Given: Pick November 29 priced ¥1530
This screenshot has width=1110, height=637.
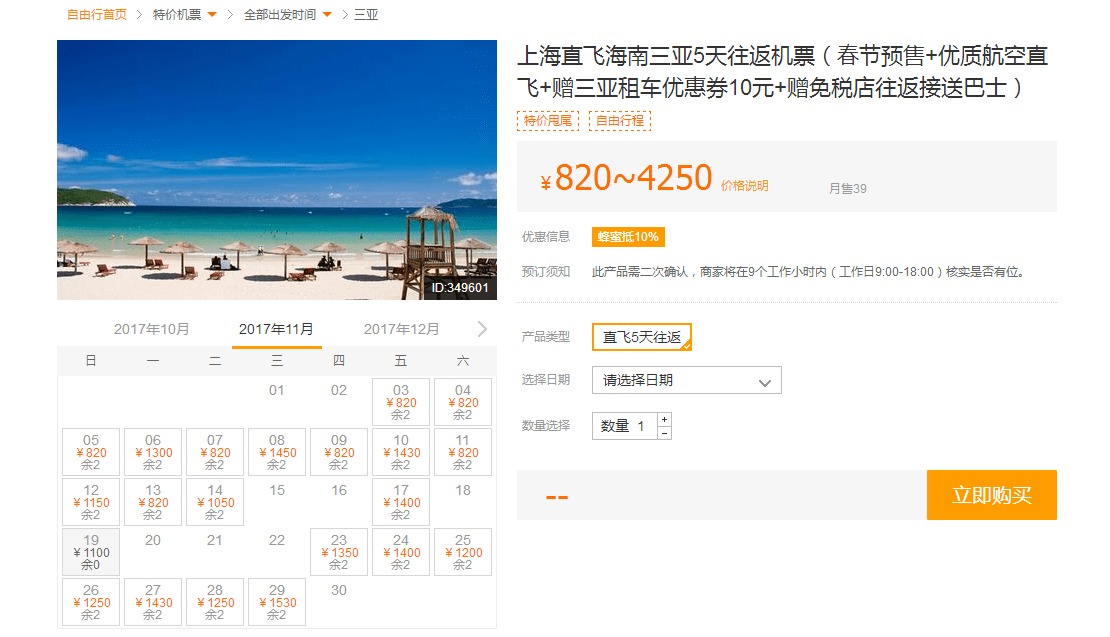Looking at the screenshot, I should (x=277, y=602).
